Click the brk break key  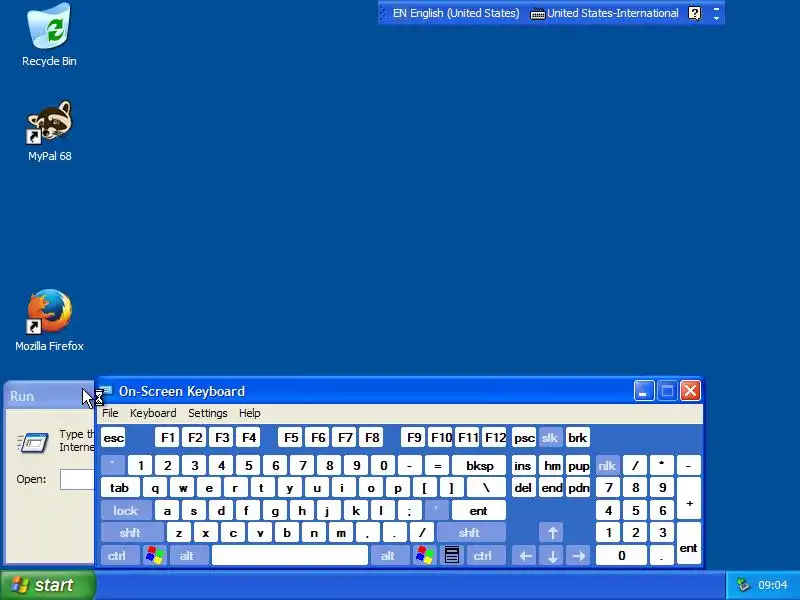coord(578,438)
